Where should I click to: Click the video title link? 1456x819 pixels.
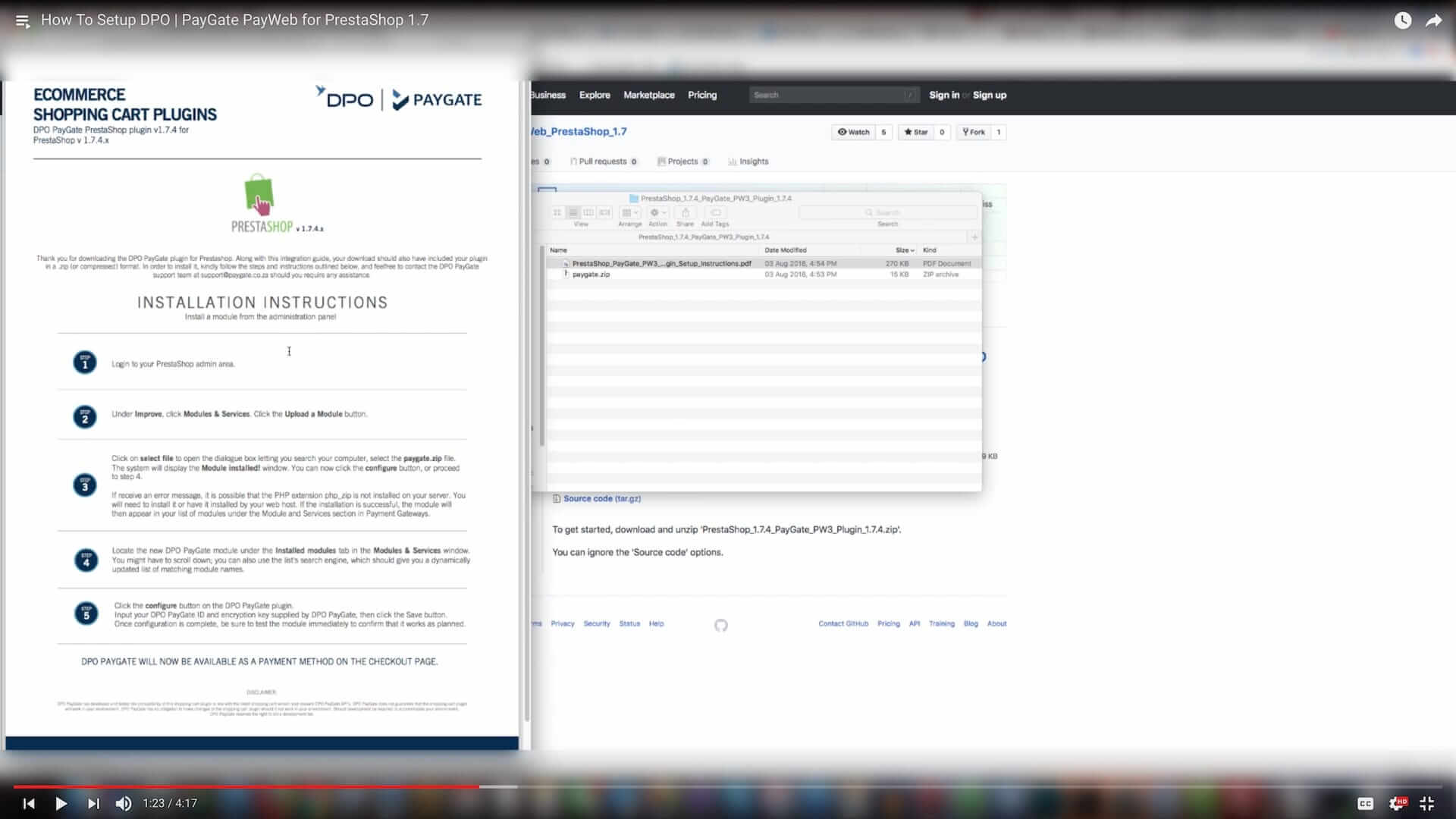(234, 20)
